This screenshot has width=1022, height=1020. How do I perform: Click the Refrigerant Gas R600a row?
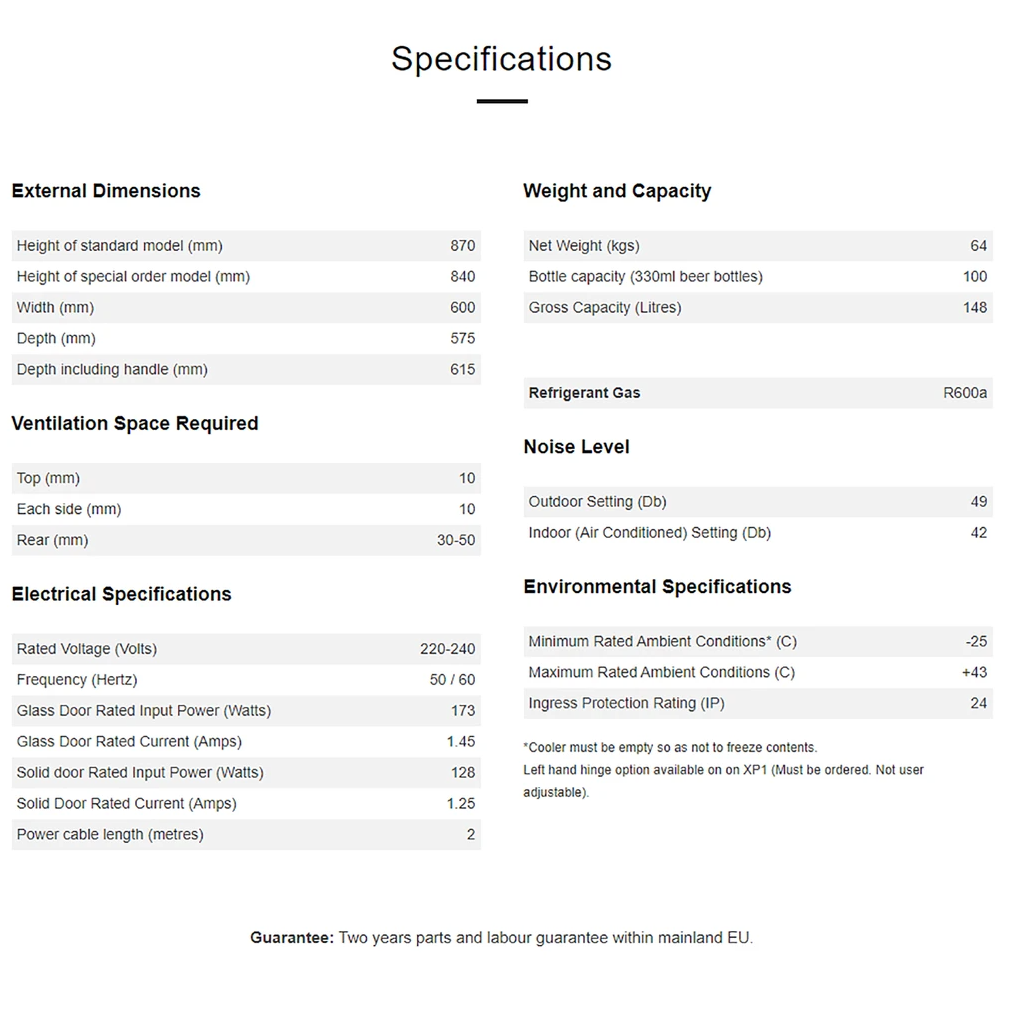757,393
